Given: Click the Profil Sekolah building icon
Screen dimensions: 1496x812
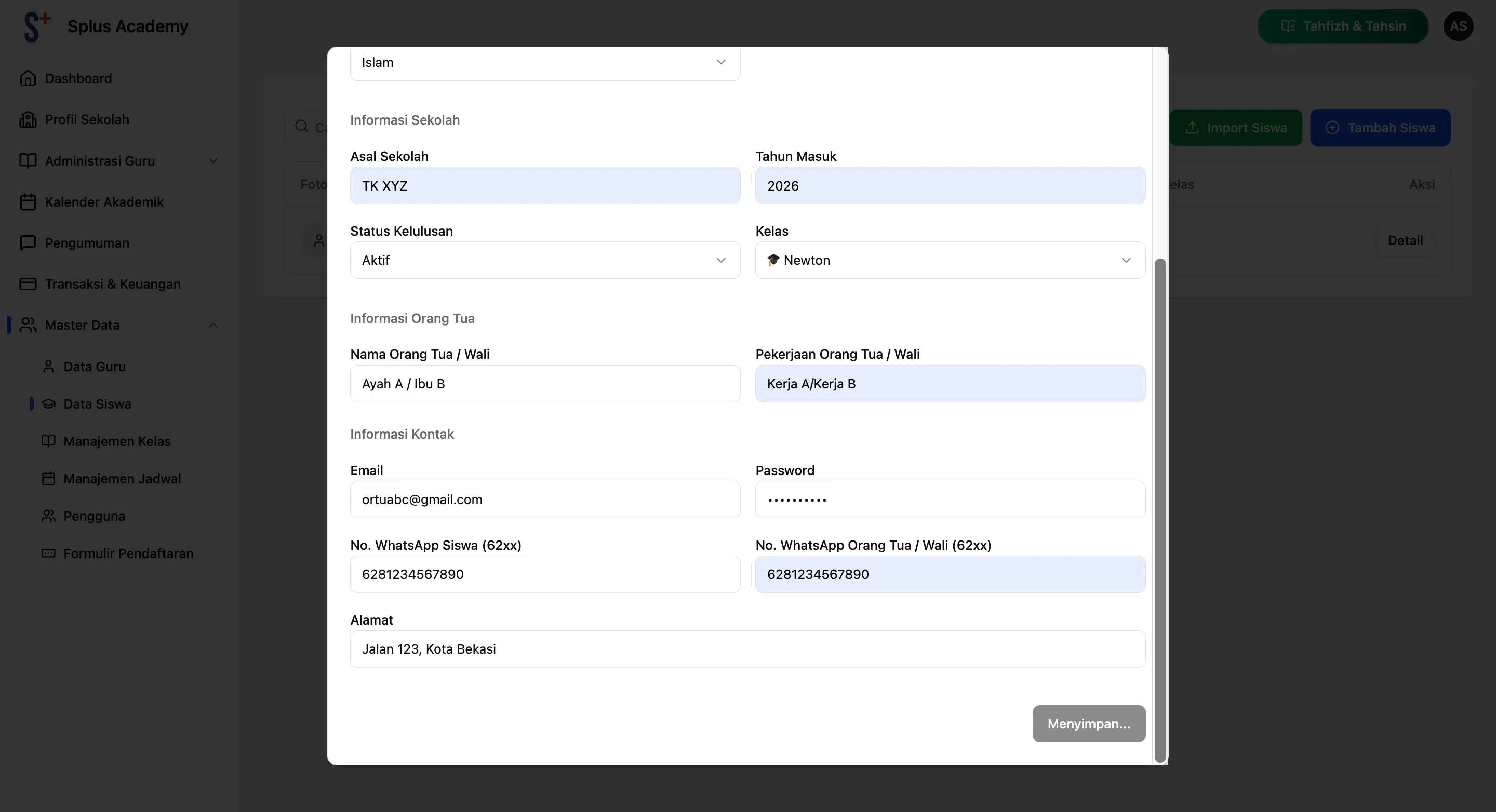Looking at the screenshot, I should point(29,119).
